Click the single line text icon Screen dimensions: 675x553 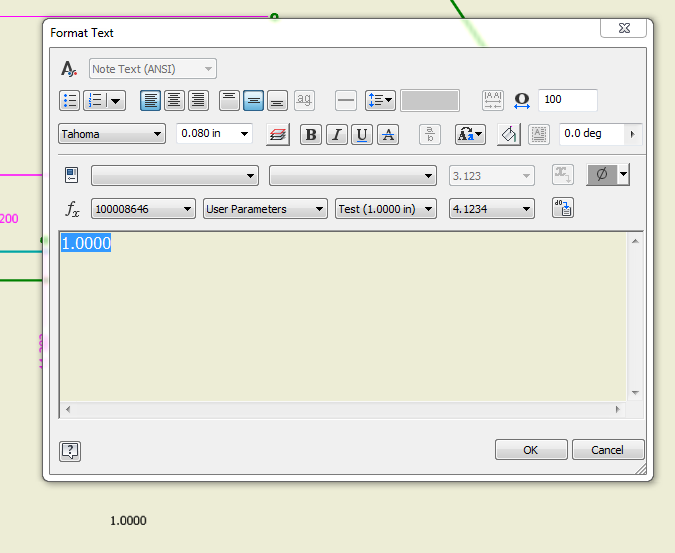(x=346, y=101)
